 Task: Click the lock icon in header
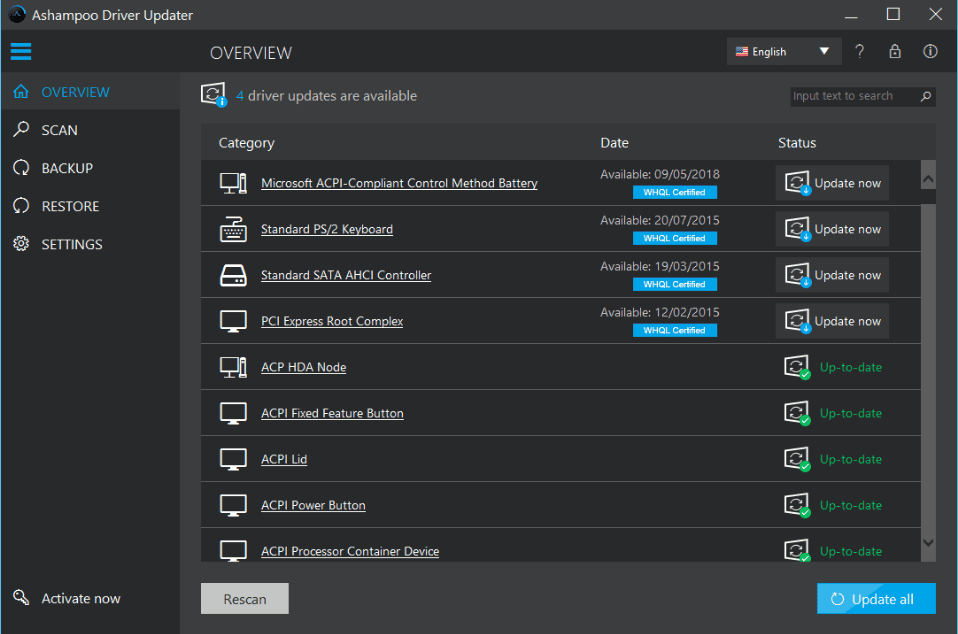click(895, 51)
